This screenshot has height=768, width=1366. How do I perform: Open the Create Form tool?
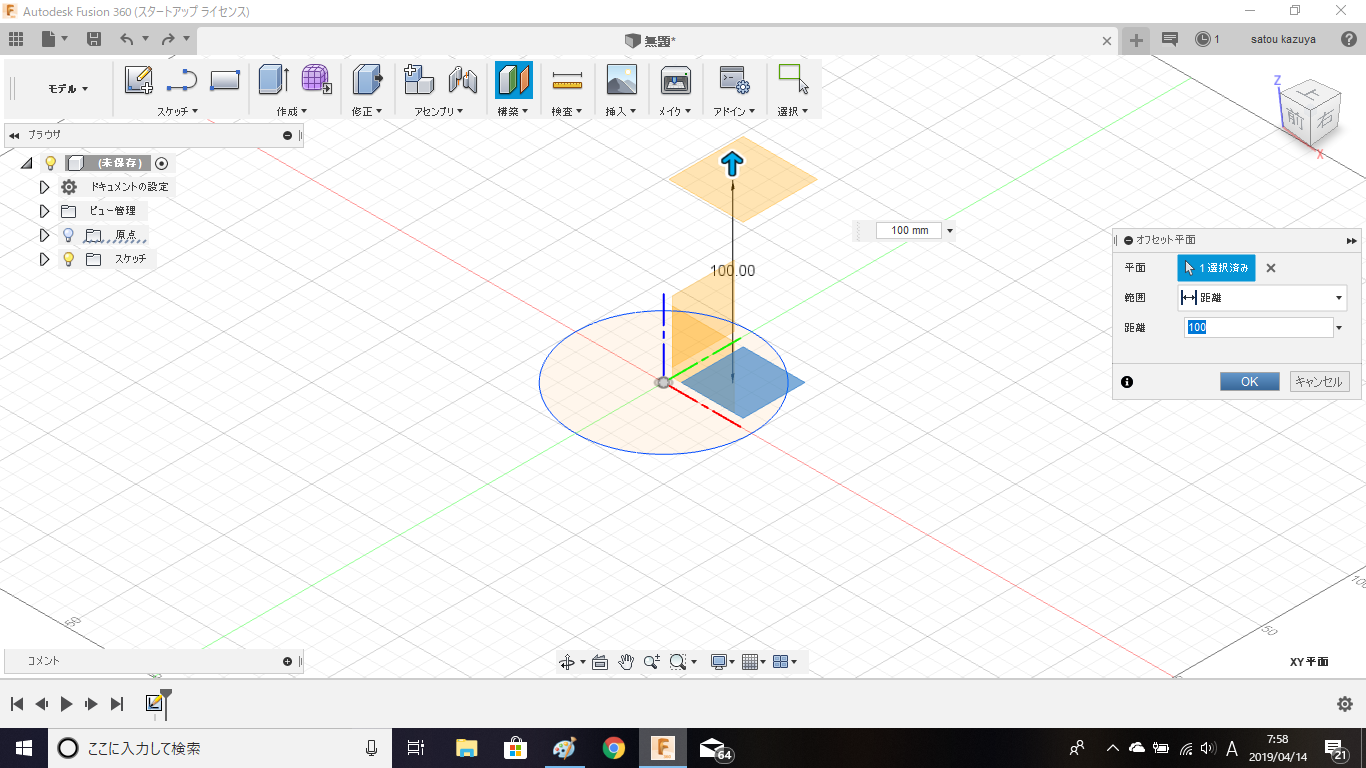tap(316, 80)
